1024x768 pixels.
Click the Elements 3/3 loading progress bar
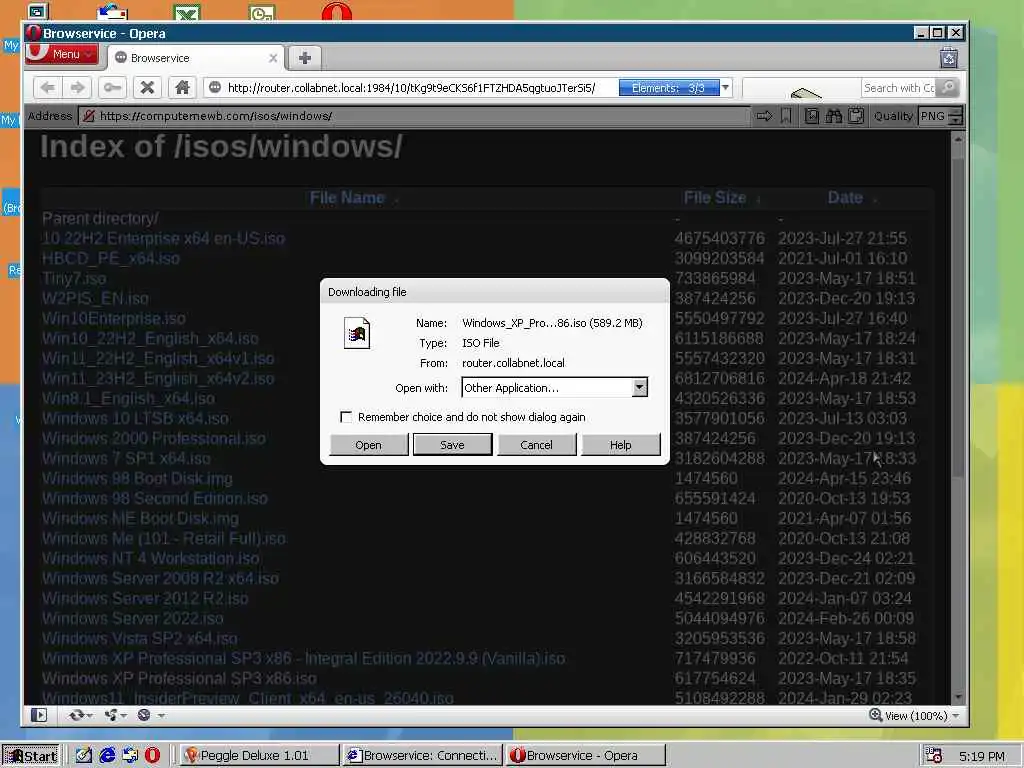[669, 88]
